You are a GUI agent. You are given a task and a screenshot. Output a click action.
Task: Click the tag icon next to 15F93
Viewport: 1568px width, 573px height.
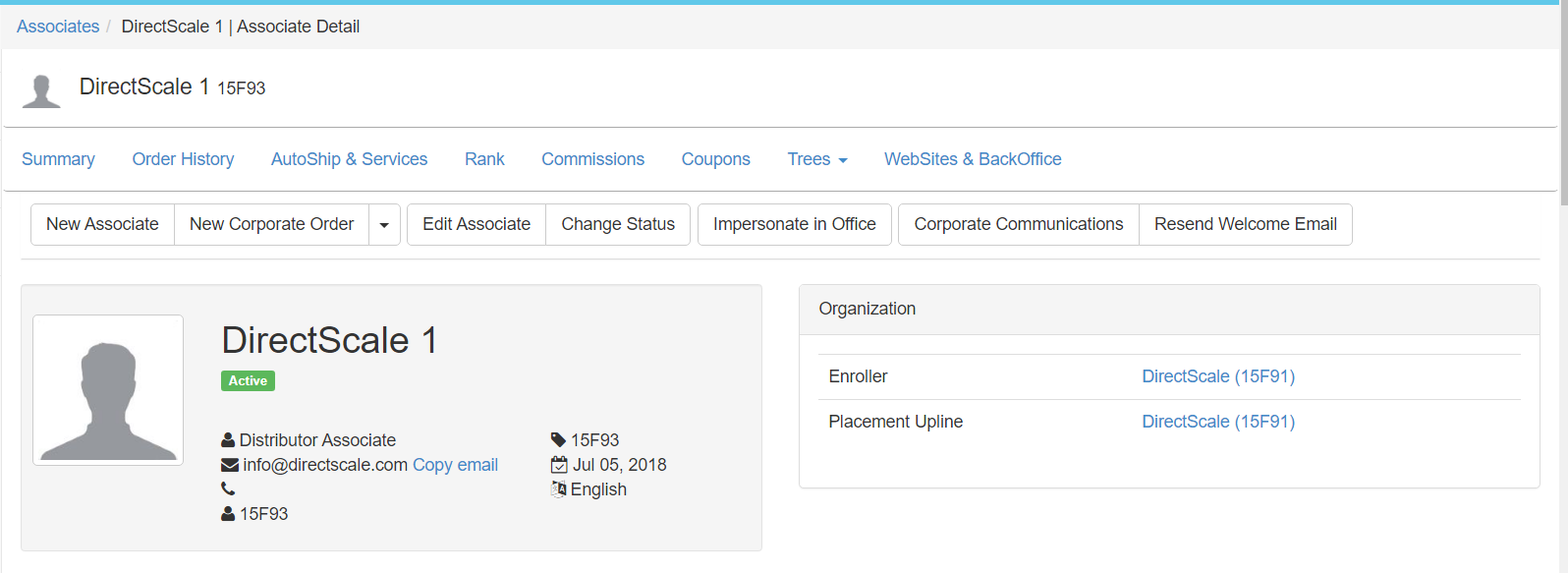558,440
